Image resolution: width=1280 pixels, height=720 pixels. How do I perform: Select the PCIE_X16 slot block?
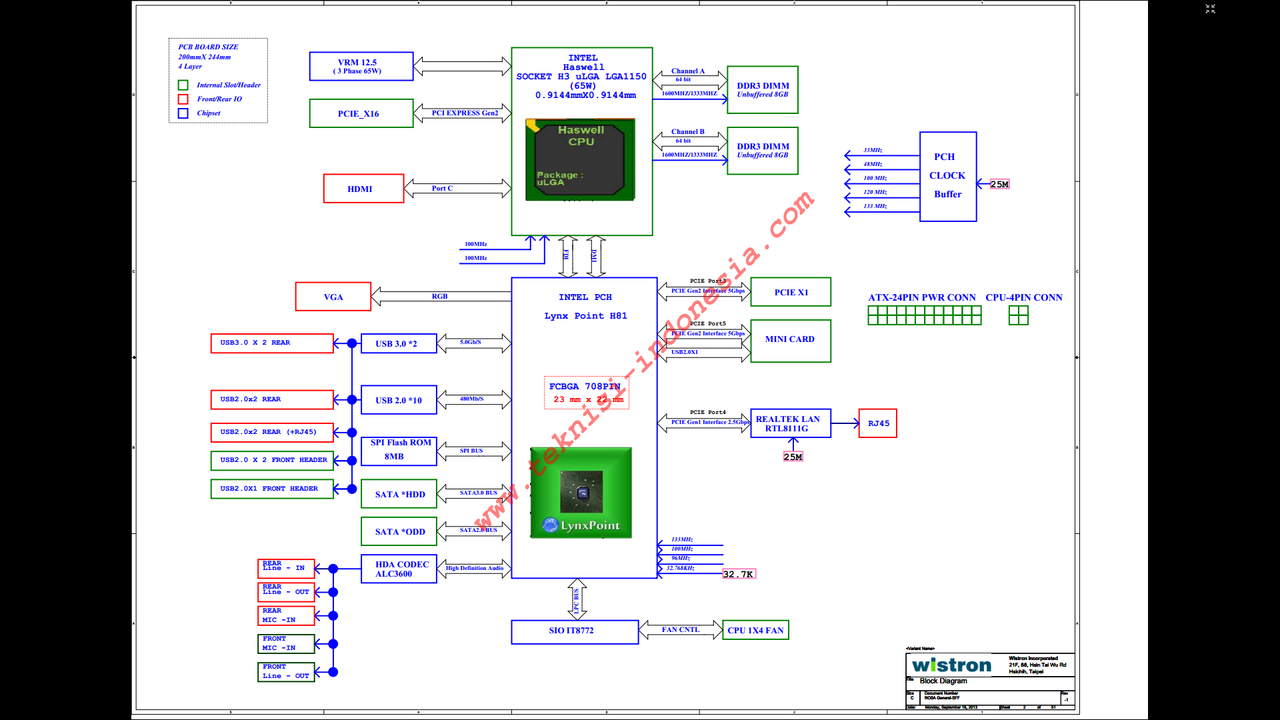tap(360, 114)
